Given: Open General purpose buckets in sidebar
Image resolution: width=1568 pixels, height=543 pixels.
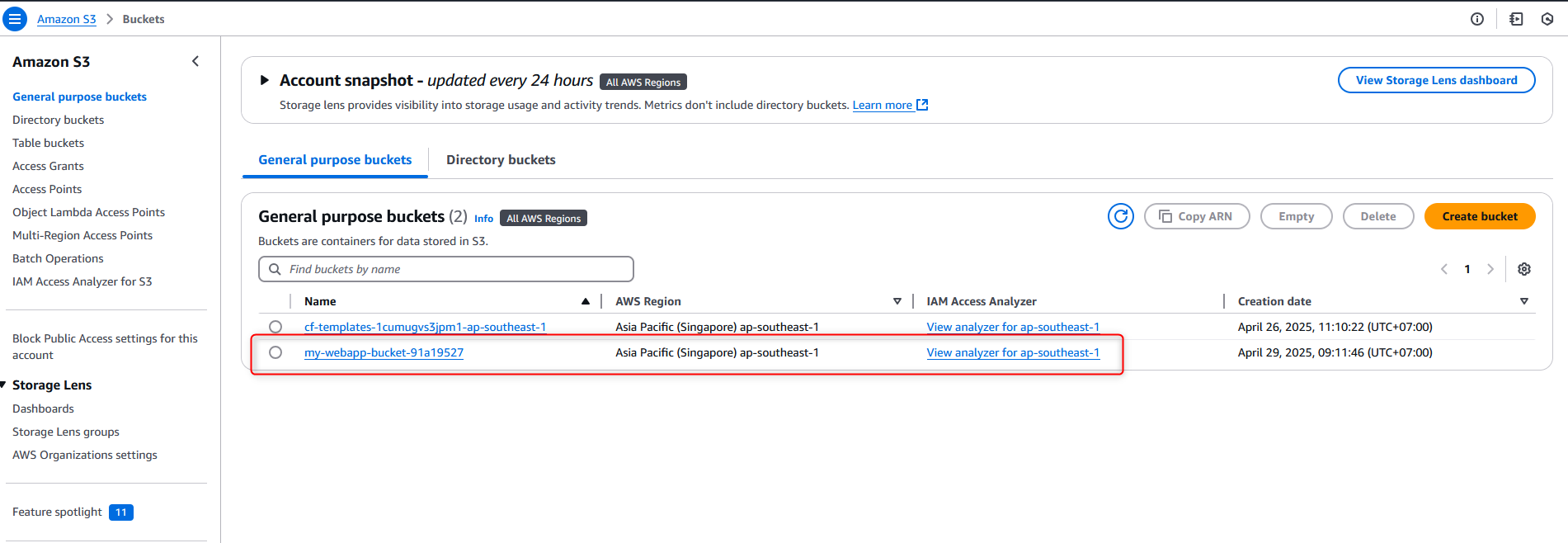Looking at the screenshot, I should [x=79, y=97].
